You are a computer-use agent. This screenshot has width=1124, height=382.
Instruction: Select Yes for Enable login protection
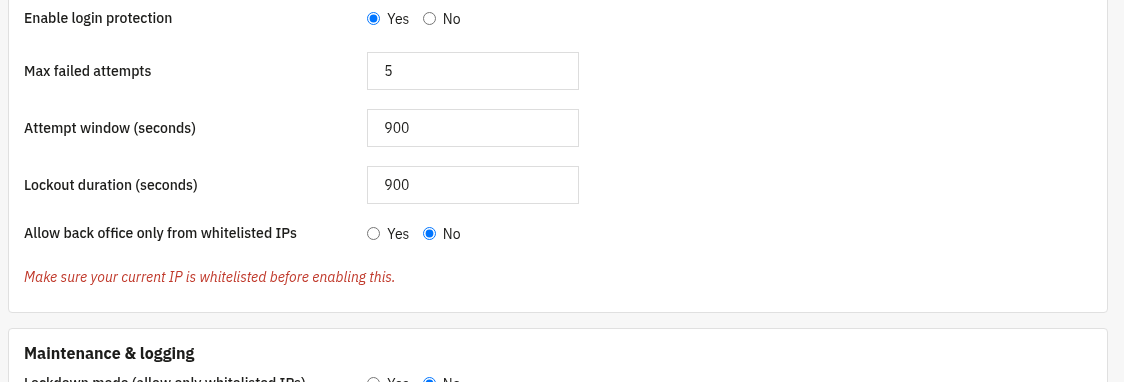(x=373, y=19)
